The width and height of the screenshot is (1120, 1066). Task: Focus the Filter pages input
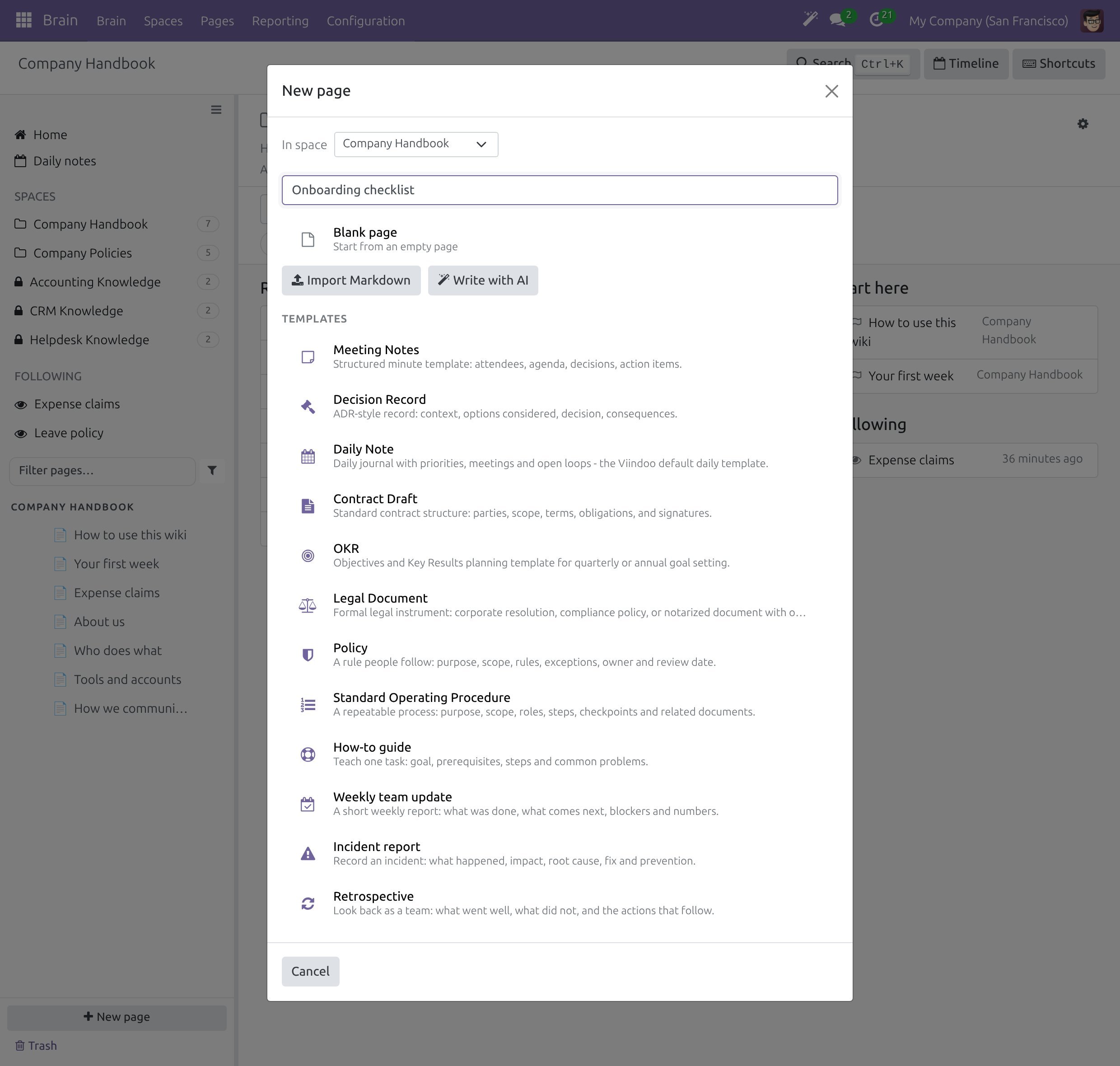point(102,471)
